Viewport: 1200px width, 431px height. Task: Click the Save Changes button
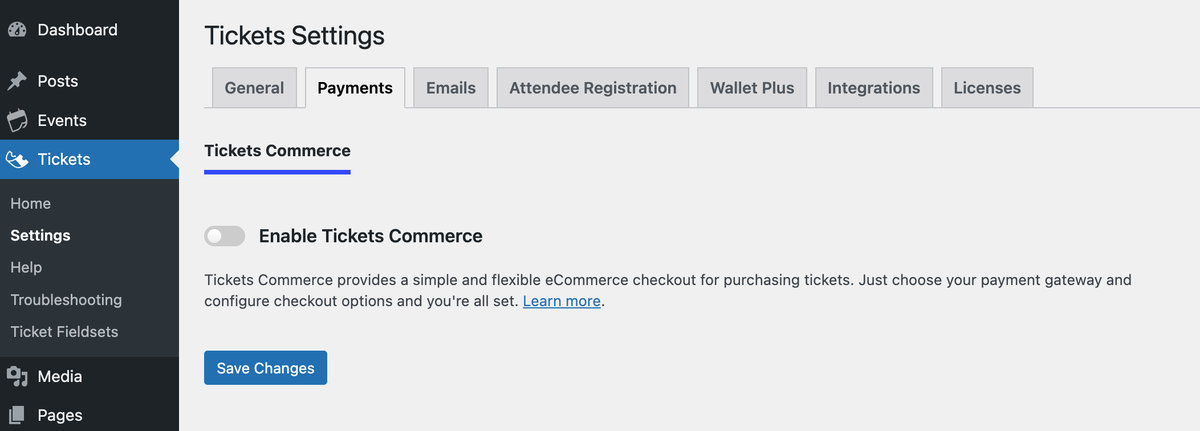coord(265,368)
